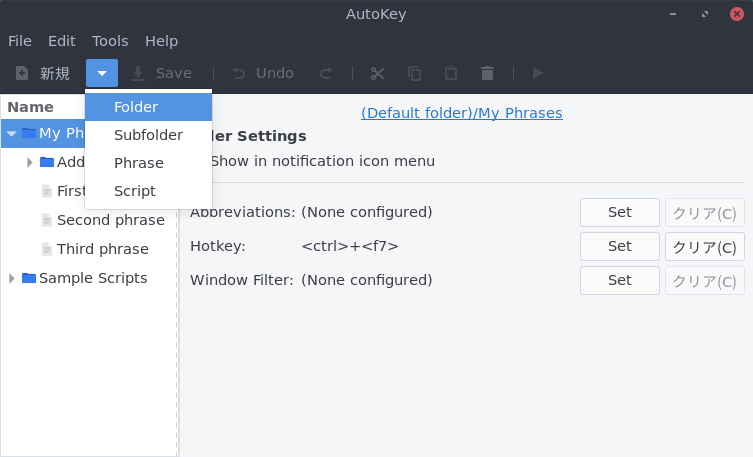Click Set button for Hotkey
This screenshot has height=457, width=753.
(x=619, y=246)
